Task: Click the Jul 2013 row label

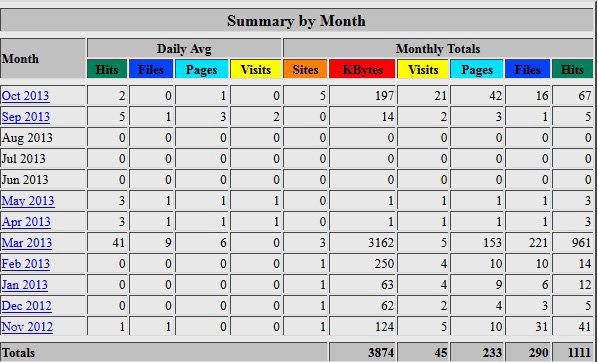Action: pos(24,159)
